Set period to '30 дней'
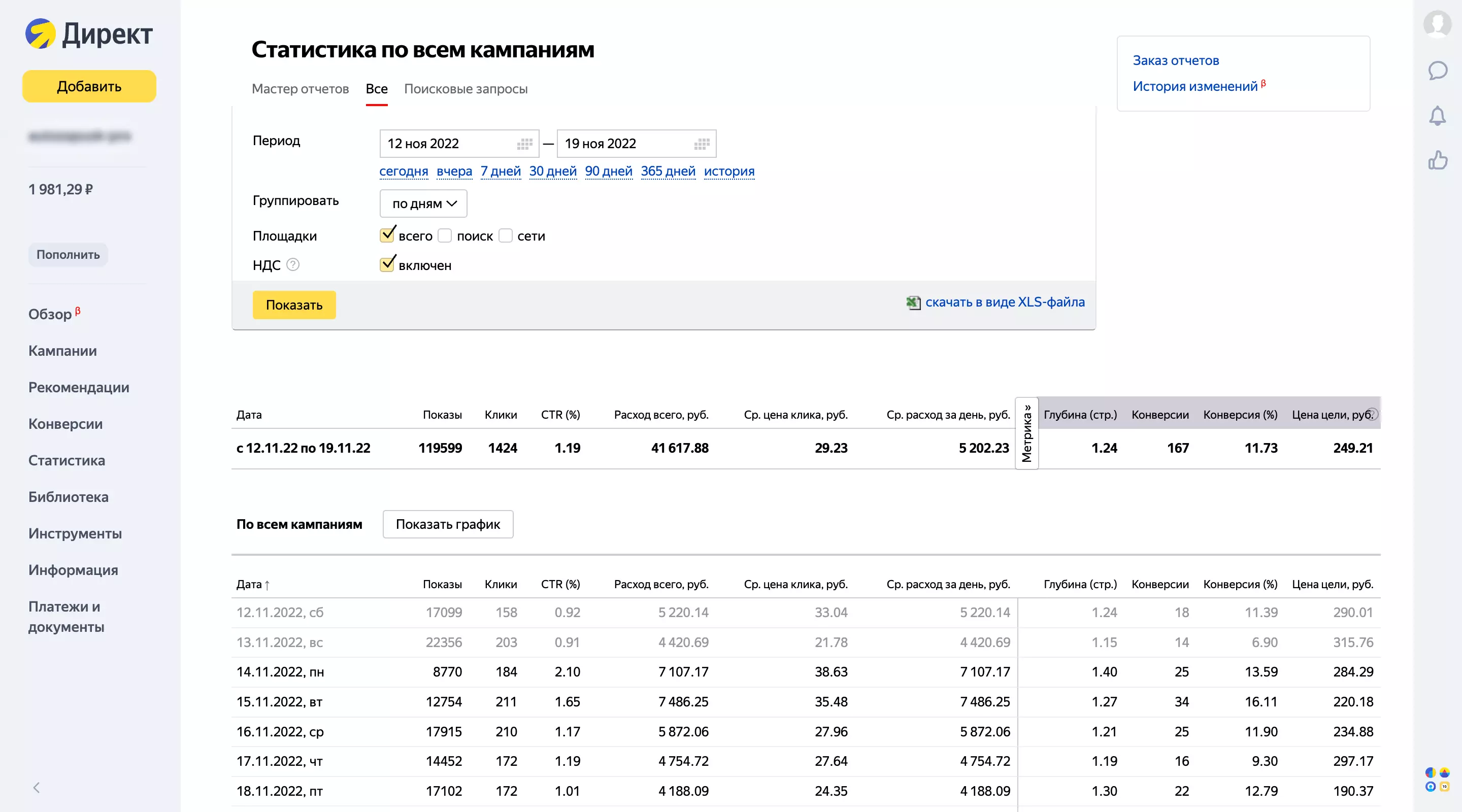The image size is (1462, 812). [553, 171]
